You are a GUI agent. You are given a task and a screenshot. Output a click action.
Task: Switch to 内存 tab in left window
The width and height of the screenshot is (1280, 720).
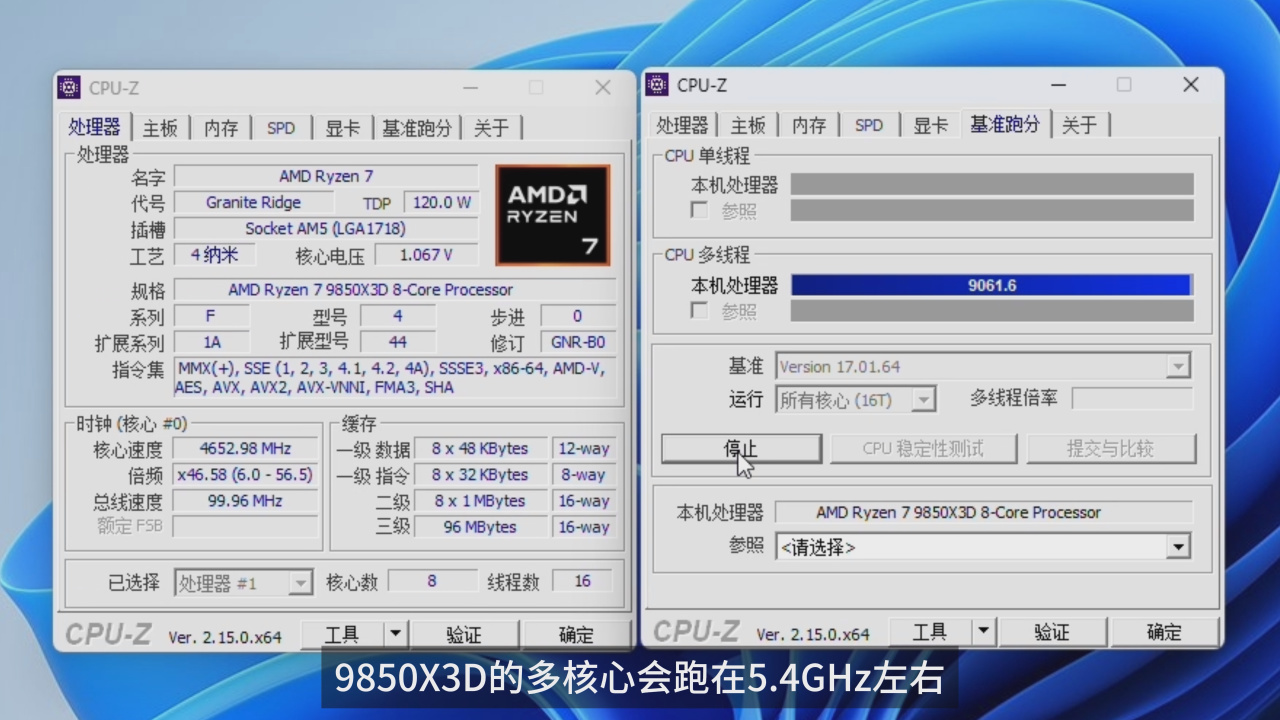[221, 128]
